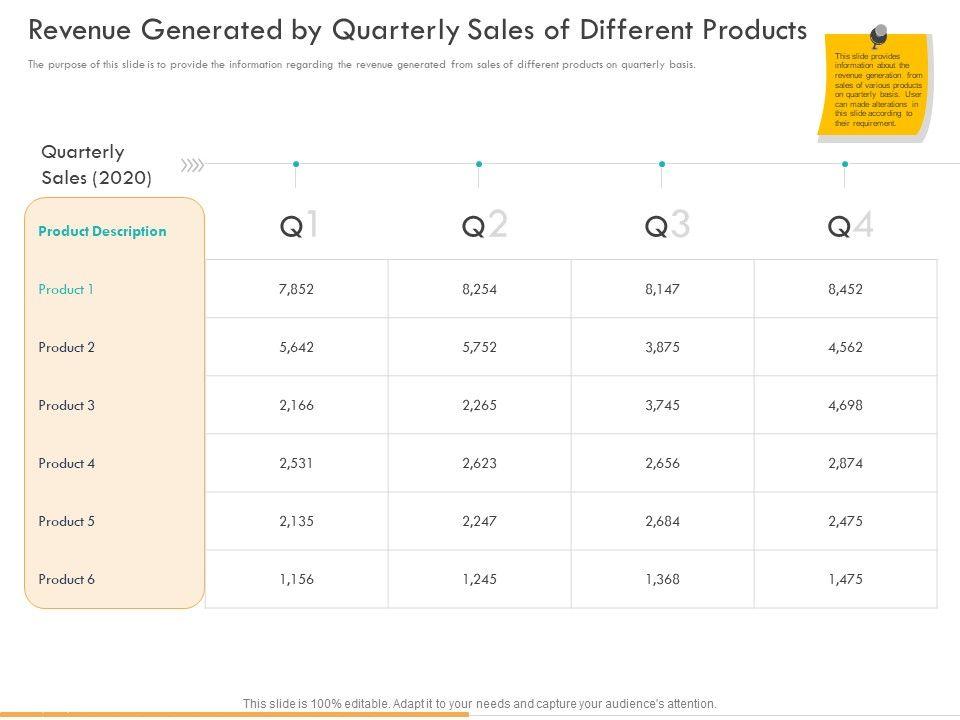
Task: Select the Q1 column heading
Action: click(299, 227)
